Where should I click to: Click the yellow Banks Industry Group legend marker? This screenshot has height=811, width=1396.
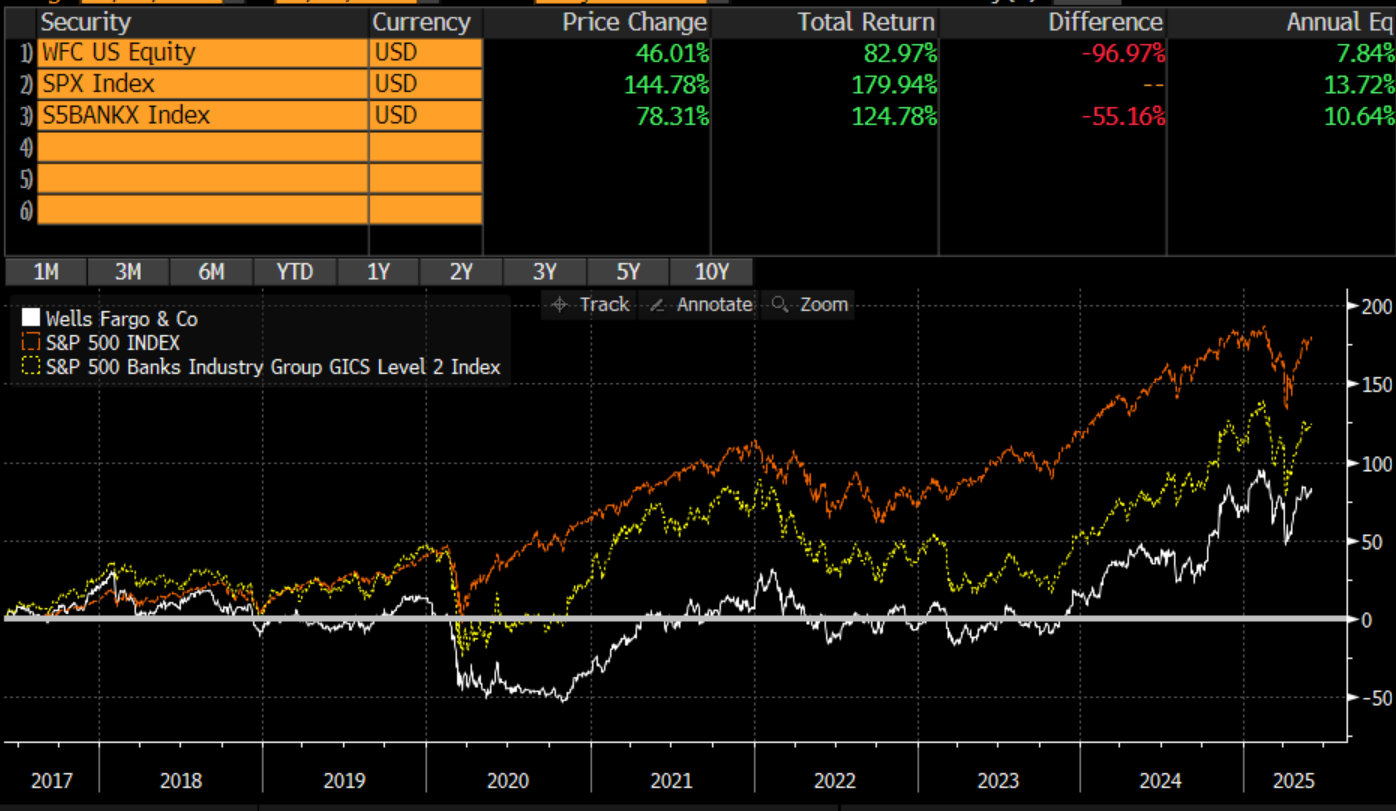(32, 367)
